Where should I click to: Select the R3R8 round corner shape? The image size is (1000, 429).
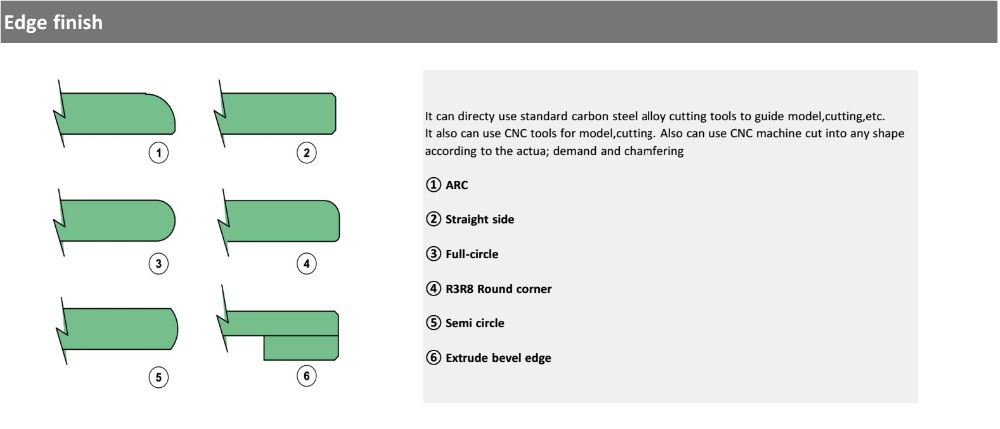279,221
